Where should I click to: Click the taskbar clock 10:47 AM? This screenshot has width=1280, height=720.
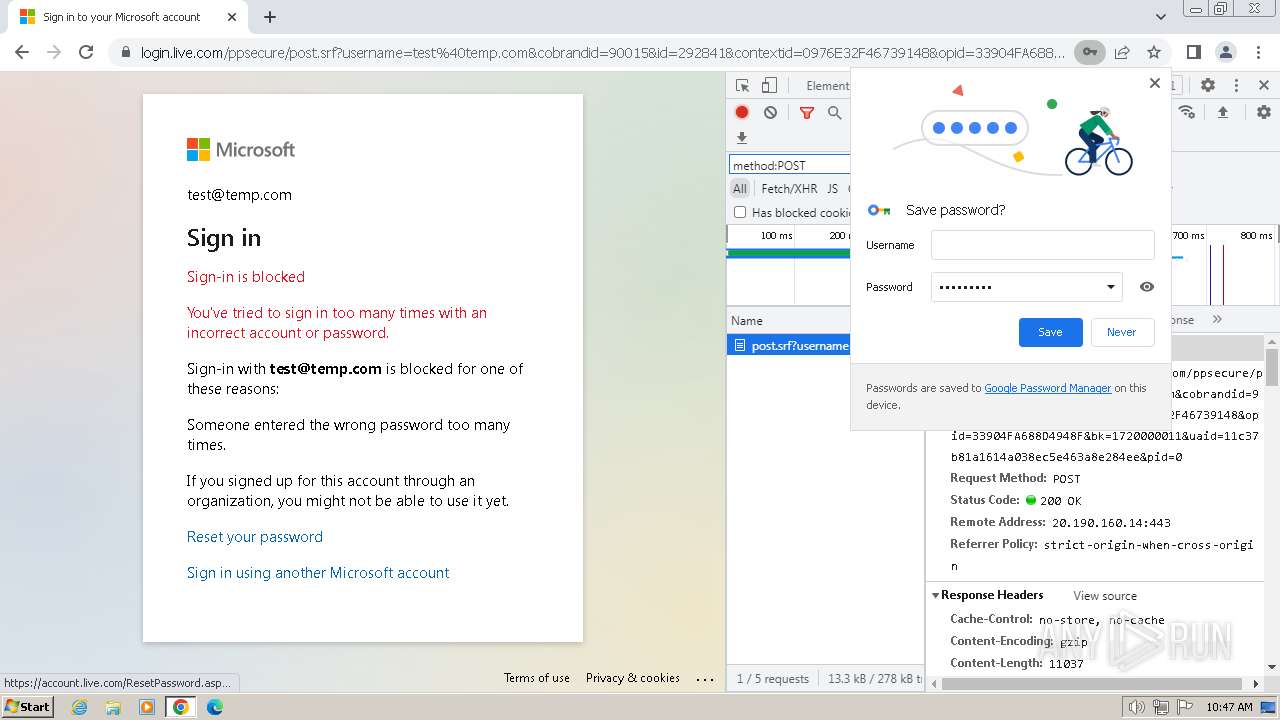click(1229, 707)
